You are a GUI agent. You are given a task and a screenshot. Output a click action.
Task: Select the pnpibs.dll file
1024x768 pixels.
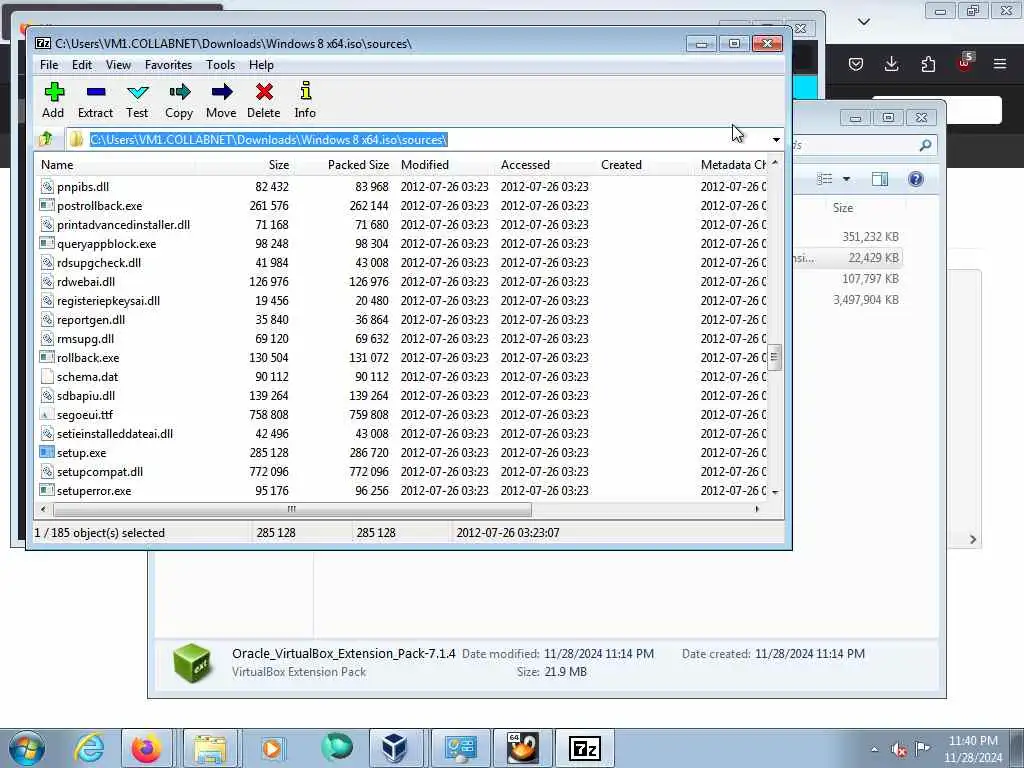click(82, 187)
